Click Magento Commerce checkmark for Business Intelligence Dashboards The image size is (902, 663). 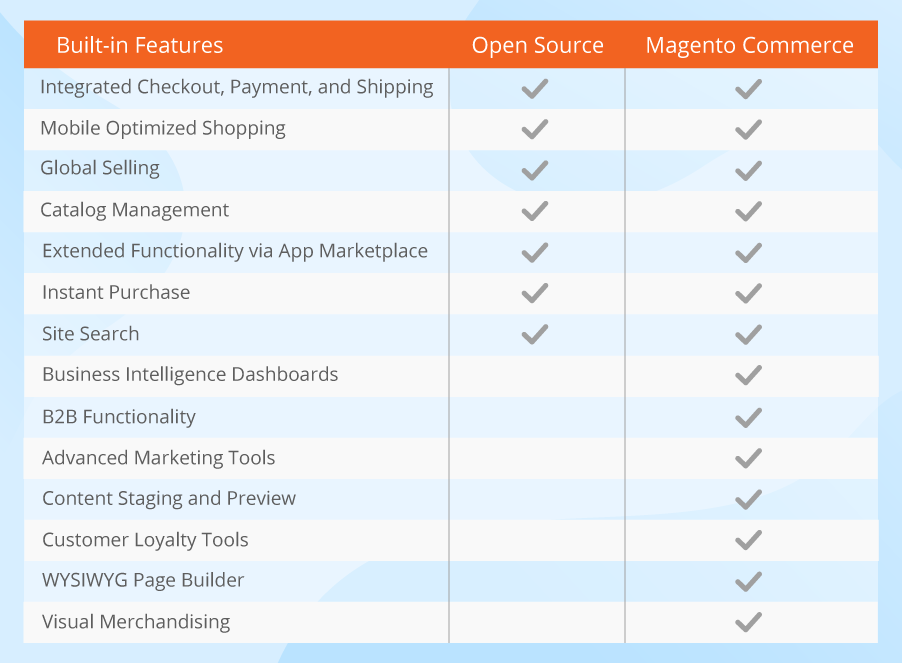[x=748, y=375]
